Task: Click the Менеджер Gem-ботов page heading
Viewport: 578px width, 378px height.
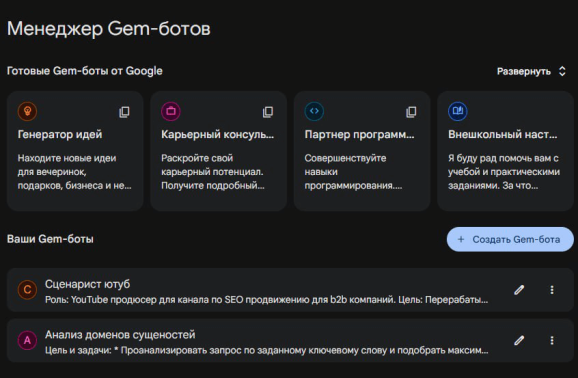Action: [x=109, y=28]
